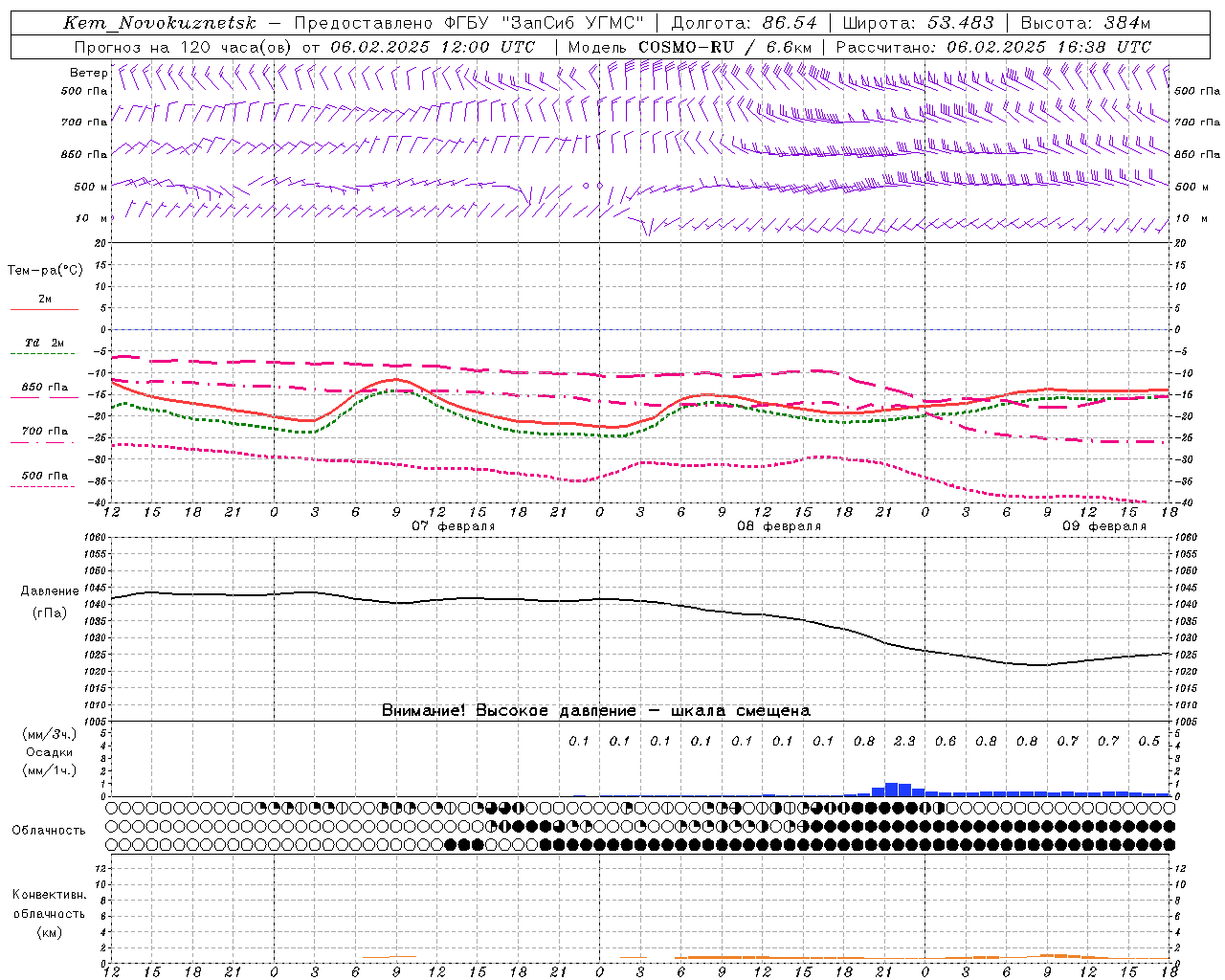The image size is (1225, 980).
Task: Click the longitude value Долгота: 86.54
Action: tap(745, 23)
